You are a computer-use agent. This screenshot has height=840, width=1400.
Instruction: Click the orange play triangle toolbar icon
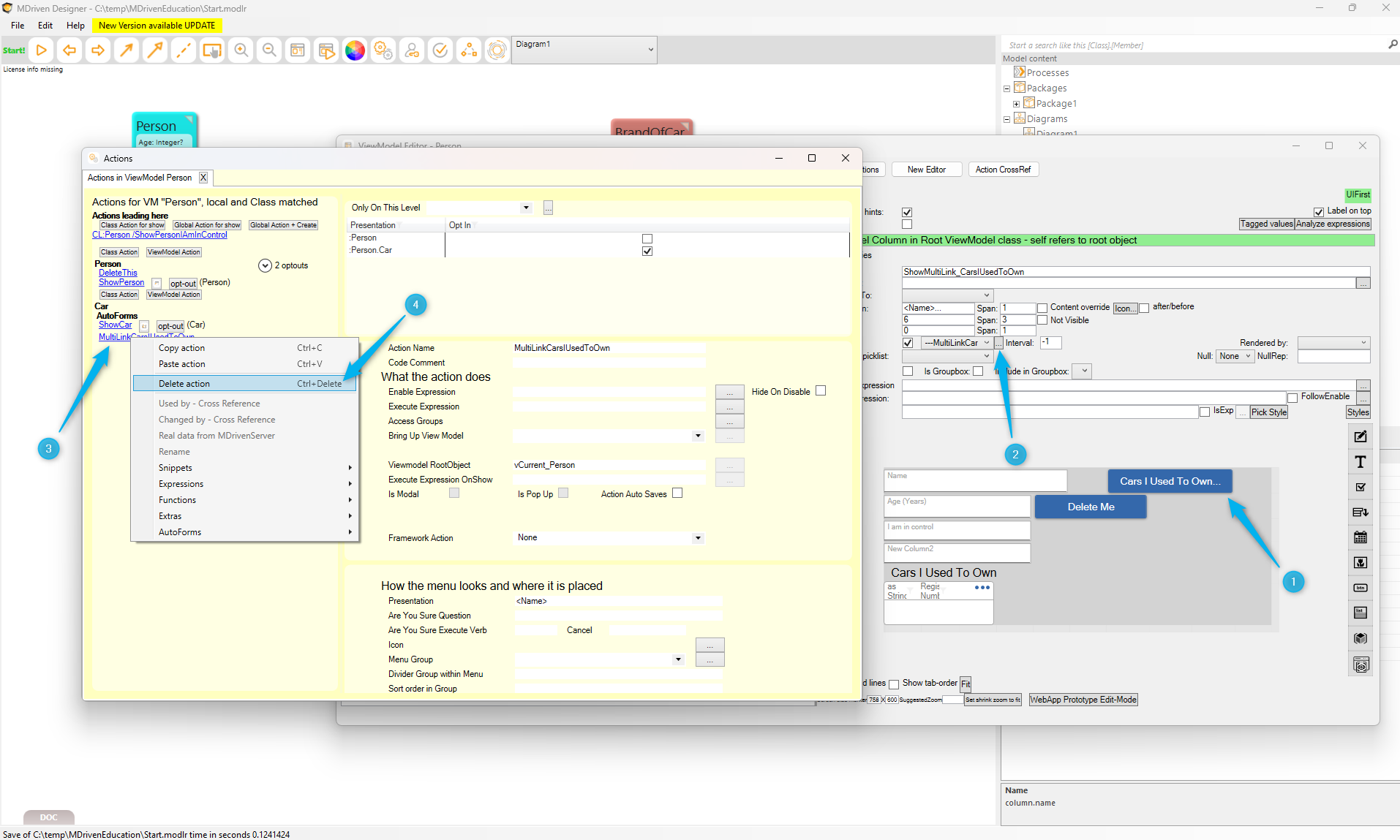point(42,50)
